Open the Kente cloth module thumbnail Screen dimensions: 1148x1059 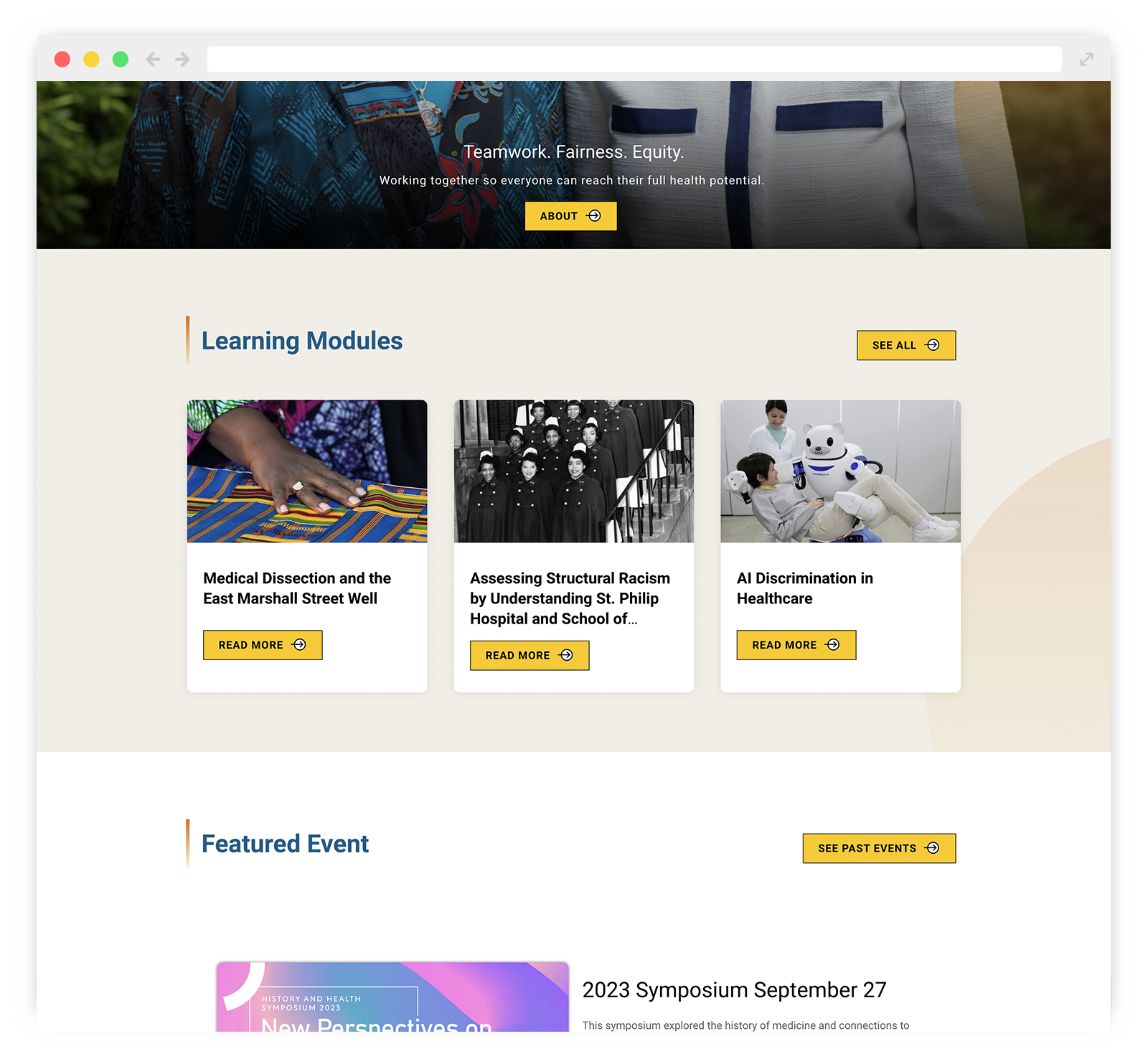point(307,471)
